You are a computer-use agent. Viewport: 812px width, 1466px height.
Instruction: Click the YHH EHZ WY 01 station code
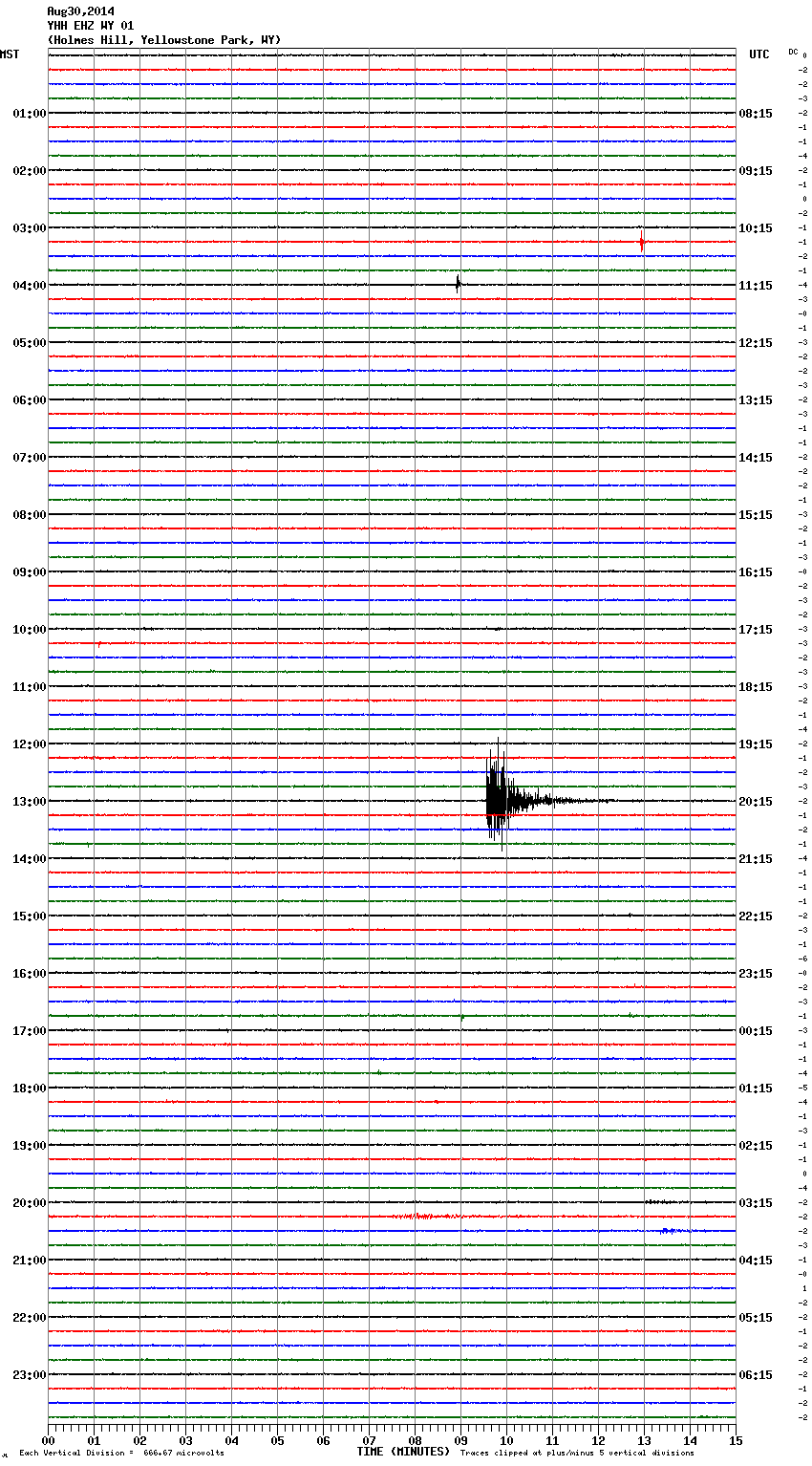point(90,26)
